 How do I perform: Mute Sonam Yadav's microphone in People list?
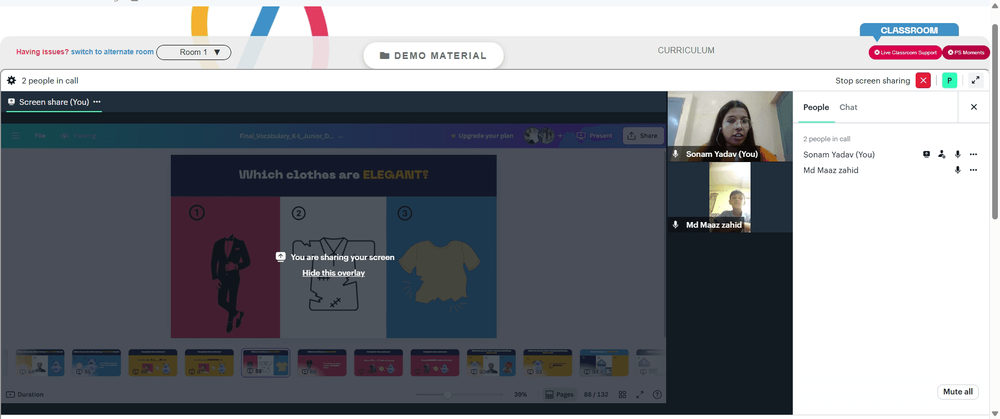(x=957, y=154)
